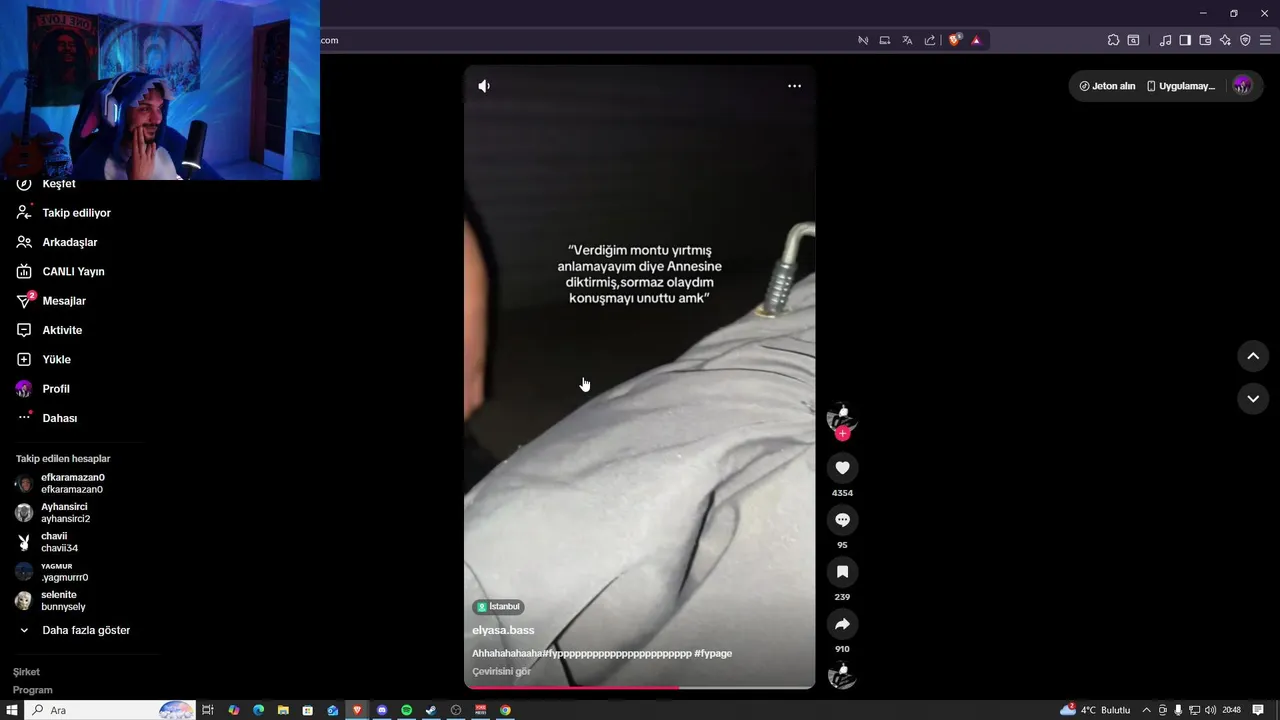Open the efkaramazan0 followed account
The height and width of the screenshot is (720, 1280).
70,483
